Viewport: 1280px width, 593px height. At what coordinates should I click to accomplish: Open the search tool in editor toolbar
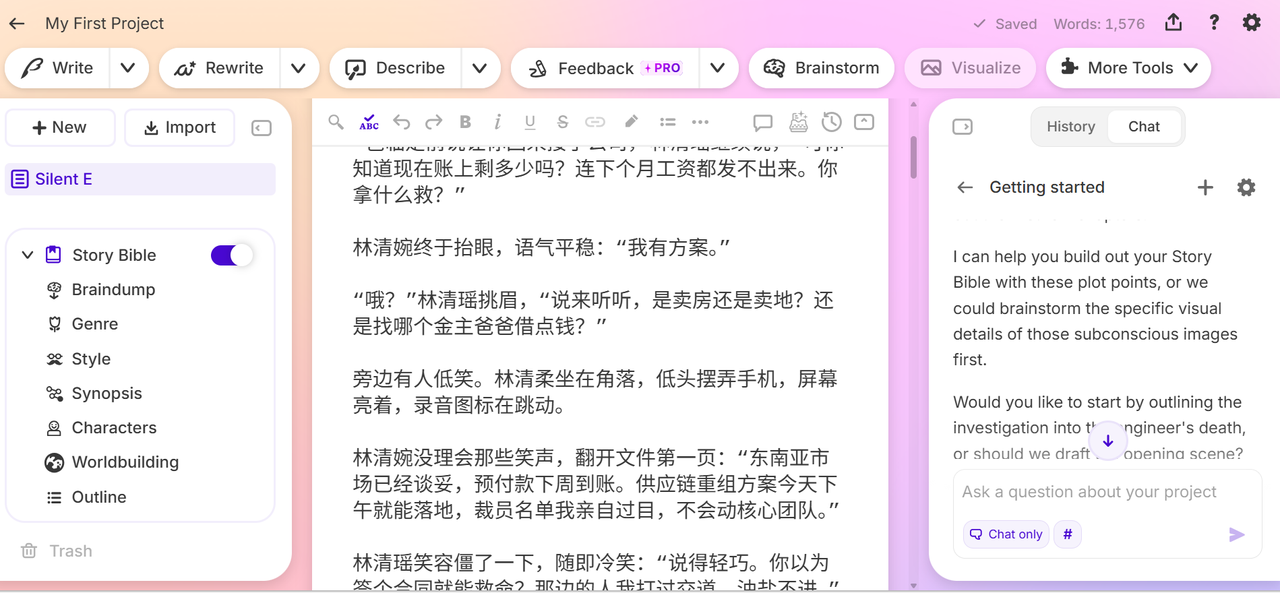point(336,122)
